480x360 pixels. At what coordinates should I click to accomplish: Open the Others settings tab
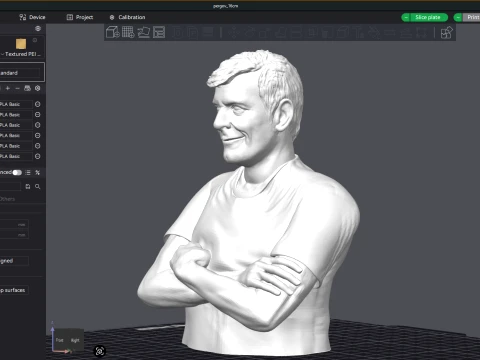click(7, 199)
